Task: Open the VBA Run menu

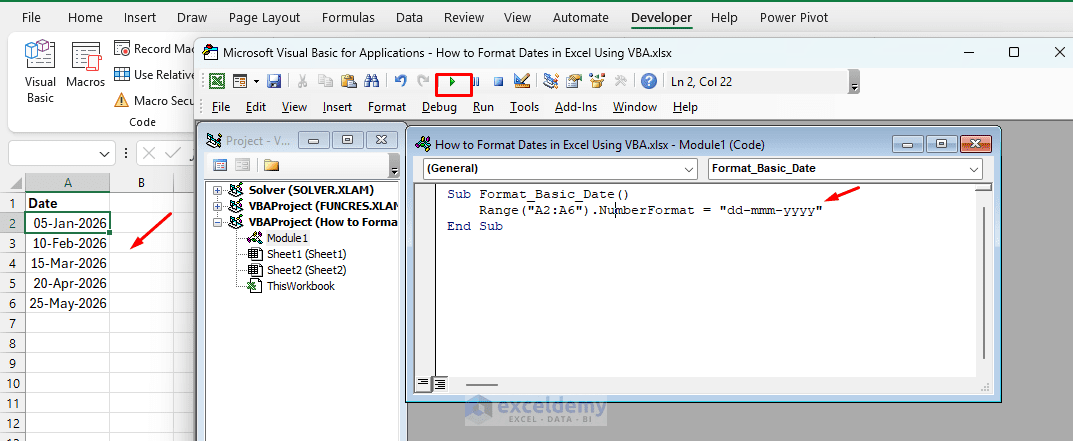Action: pos(483,107)
